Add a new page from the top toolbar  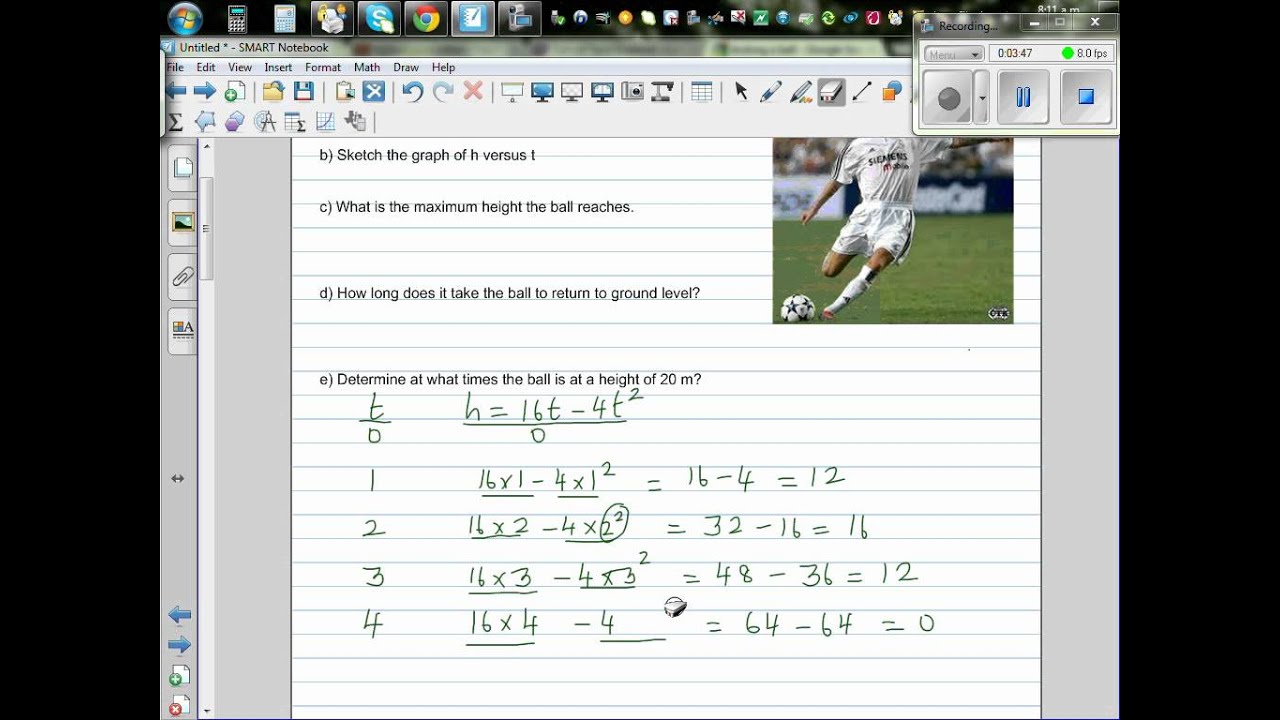[x=234, y=92]
